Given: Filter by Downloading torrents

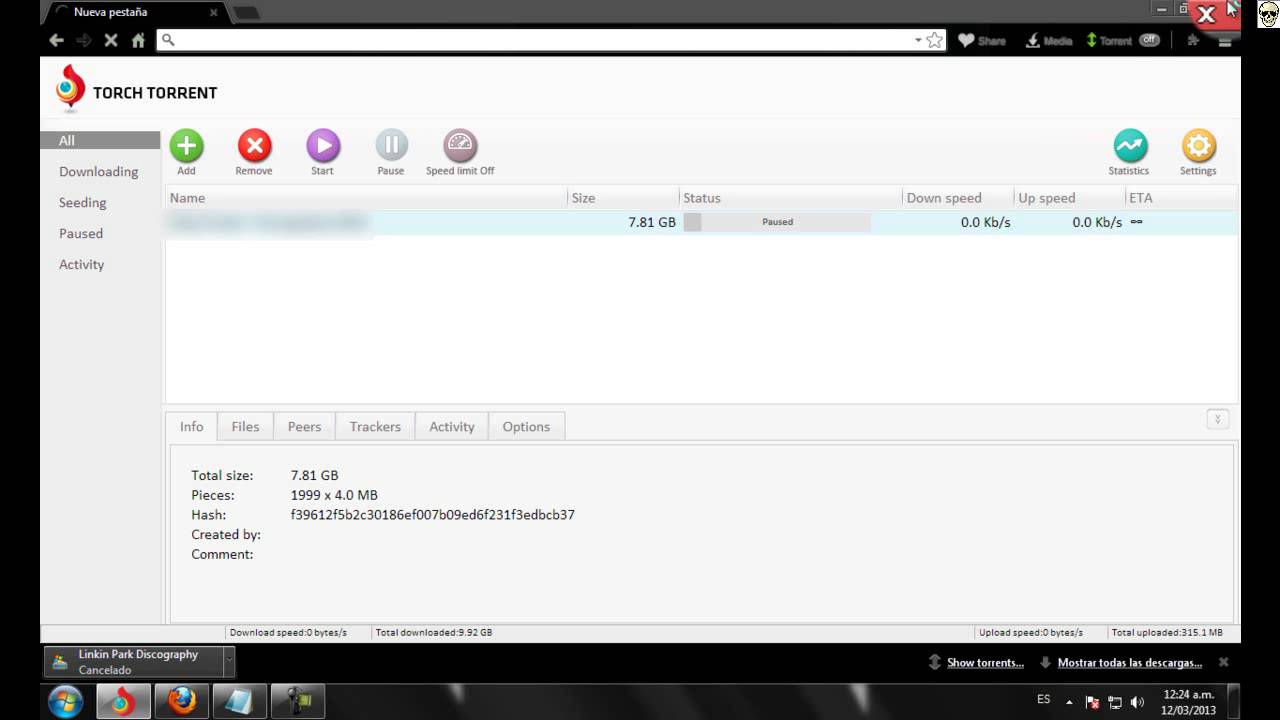Looking at the screenshot, I should 98,172.
